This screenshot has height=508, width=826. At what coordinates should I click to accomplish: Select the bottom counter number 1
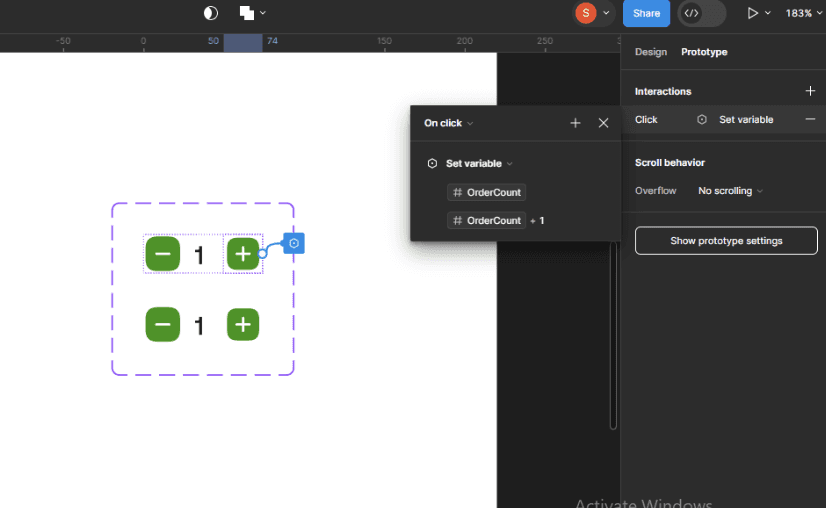[x=199, y=326]
